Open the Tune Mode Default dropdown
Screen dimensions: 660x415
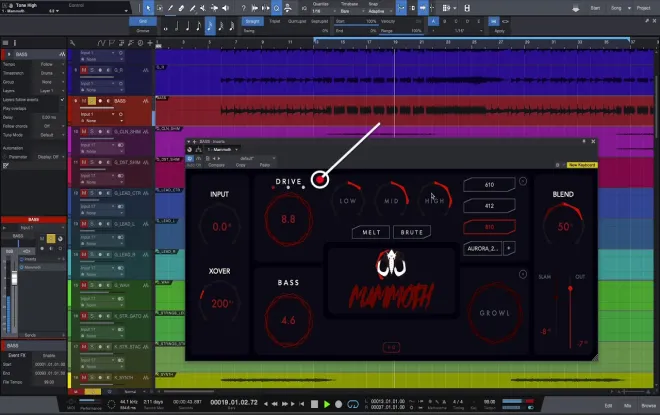click(50, 135)
